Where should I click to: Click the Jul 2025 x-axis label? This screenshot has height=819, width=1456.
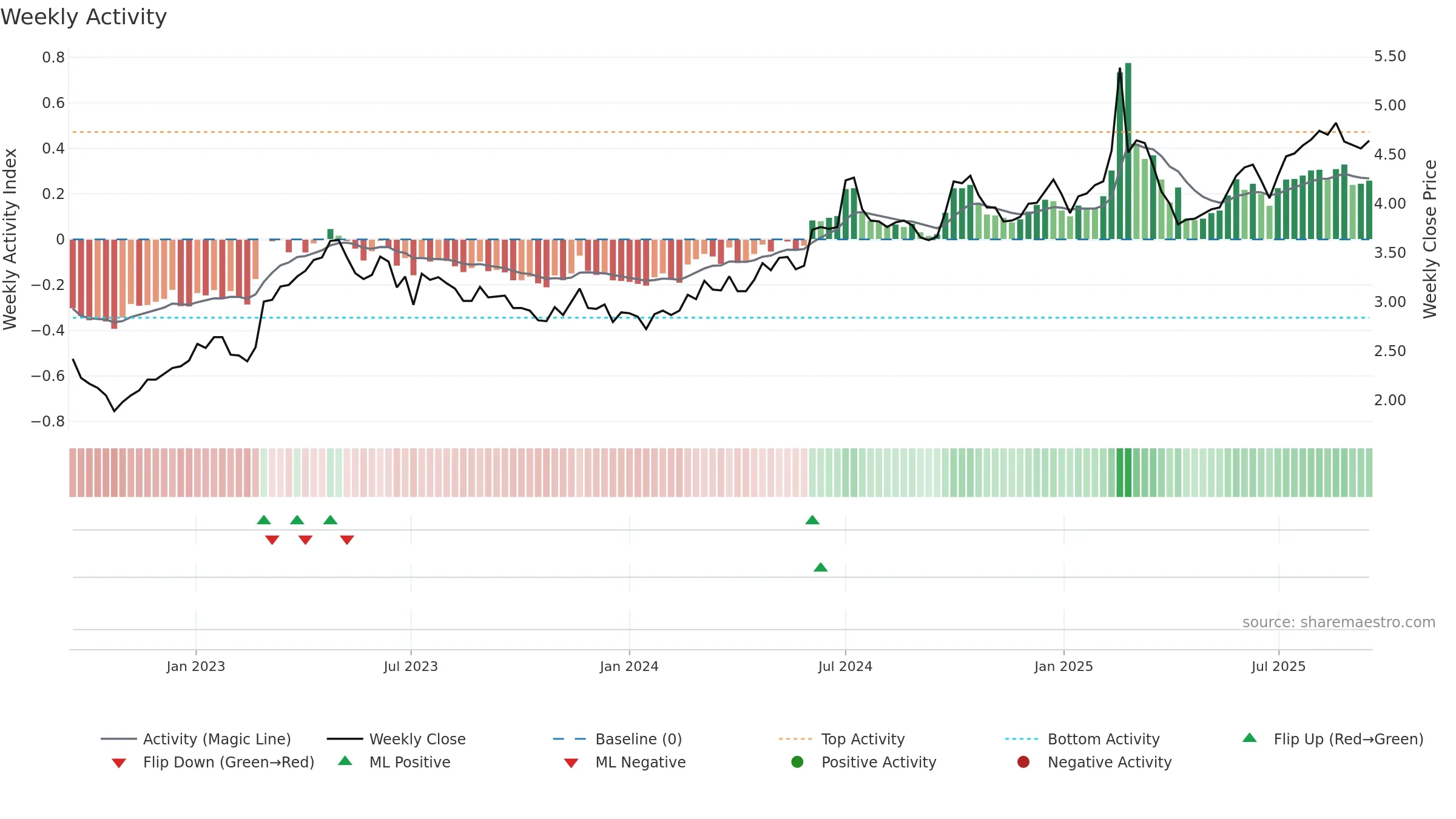[1278, 666]
